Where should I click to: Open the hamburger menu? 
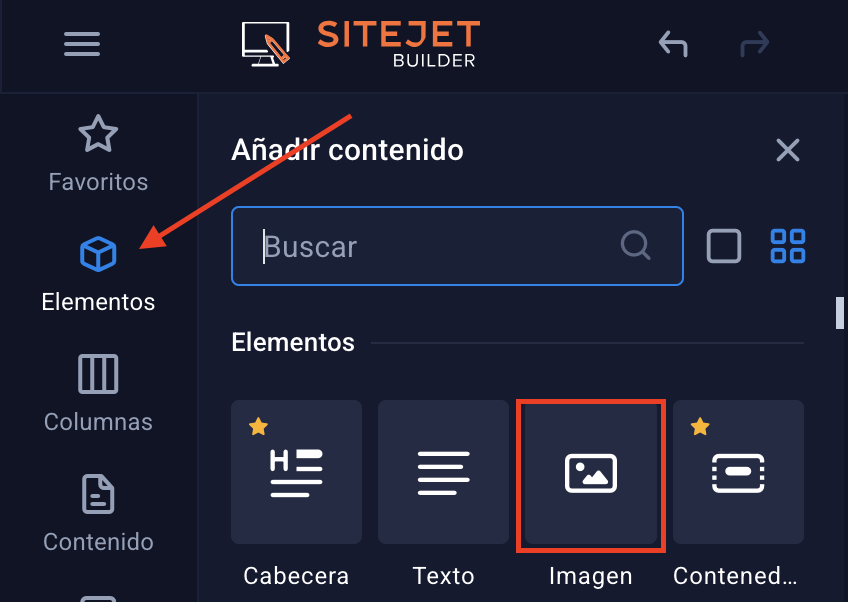(82, 44)
